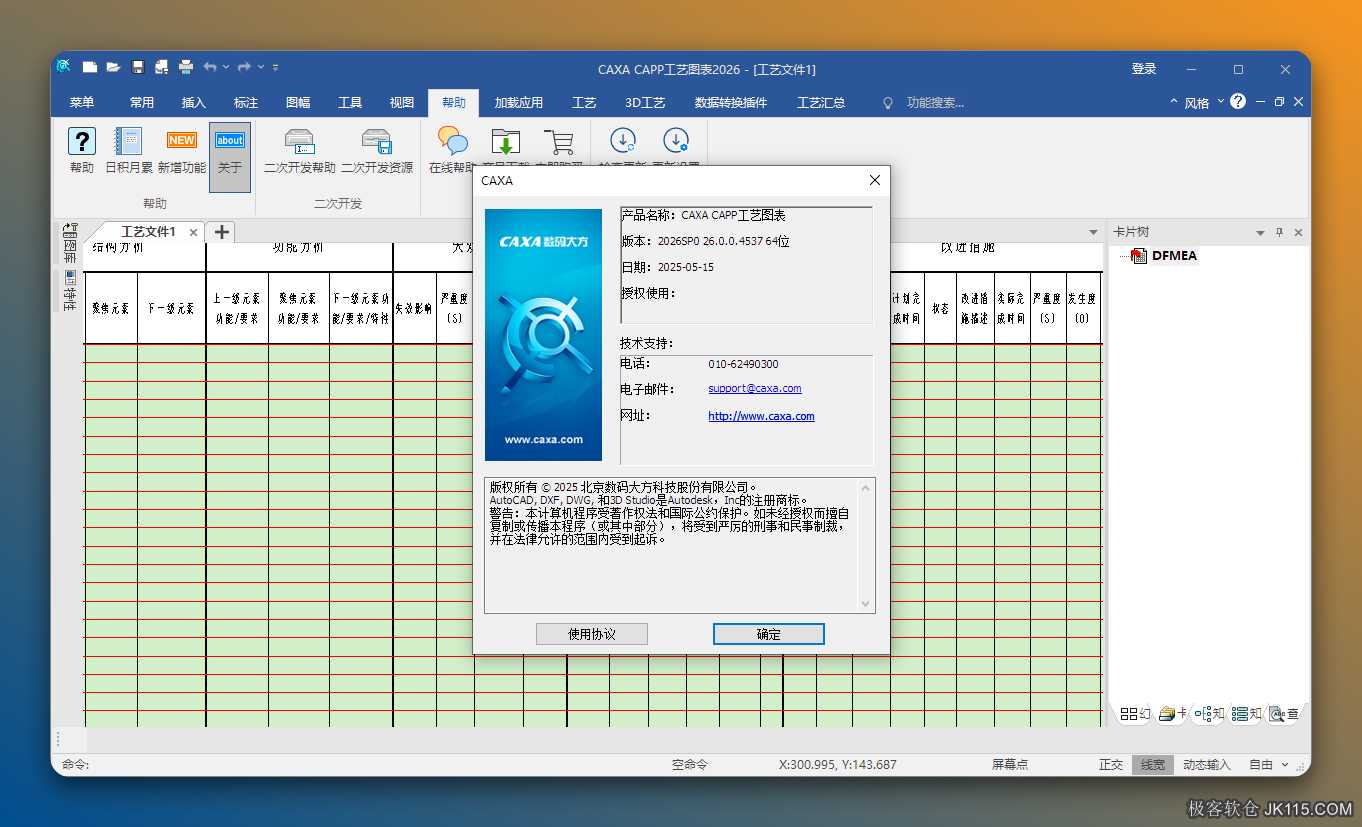Close the CAXA about dialog
1362x827 pixels.
click(x=875, y=180)
